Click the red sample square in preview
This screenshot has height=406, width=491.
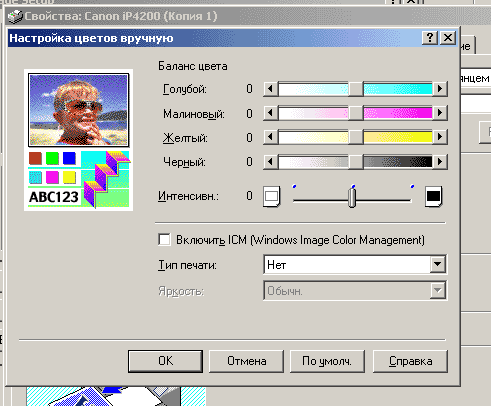click(x=35, y=158)
